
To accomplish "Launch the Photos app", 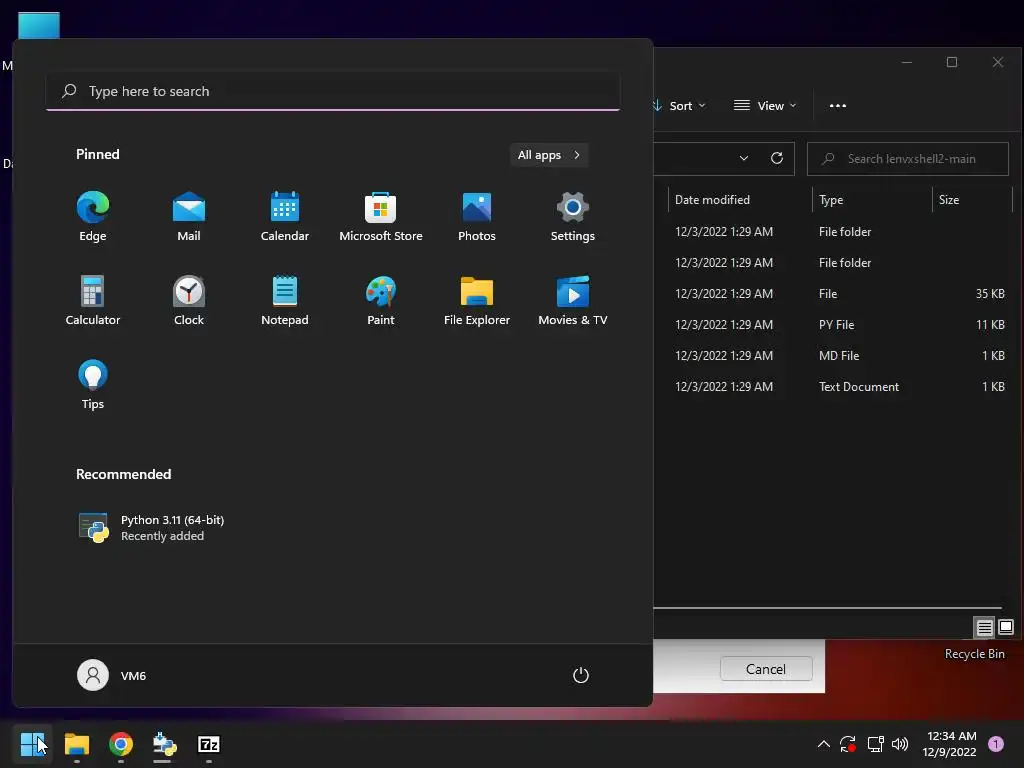I will [x=477, y=217].
